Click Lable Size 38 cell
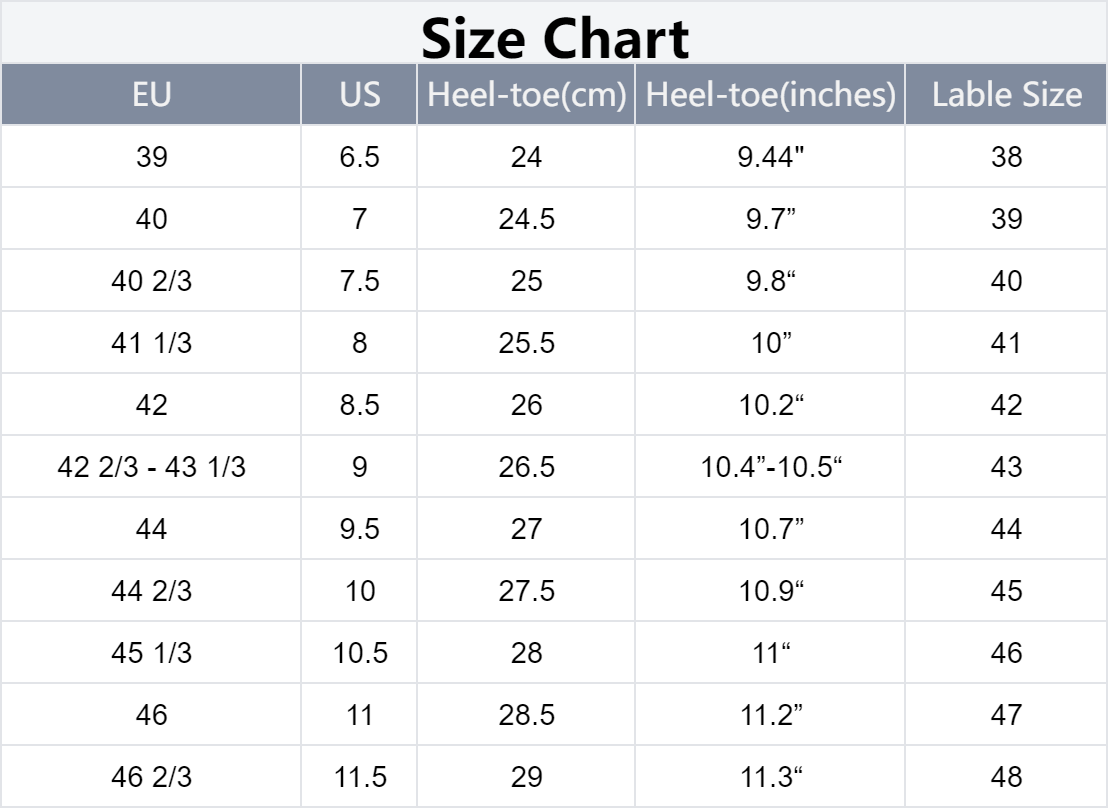The image size is (1108, 808). click(x=1006, y=157)
